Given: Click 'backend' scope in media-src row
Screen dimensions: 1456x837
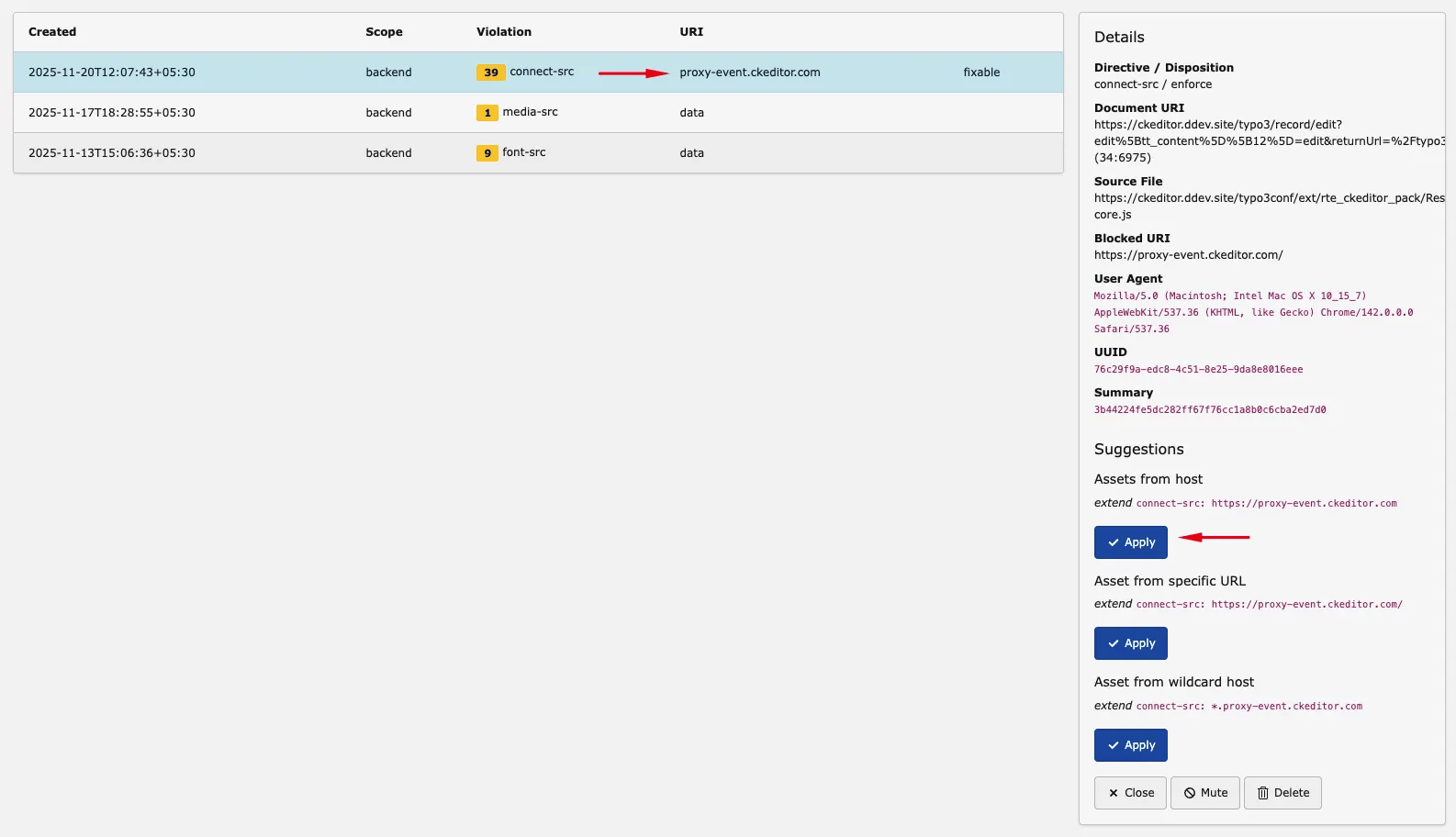Looking at the screenshot, I should click(388, 113).
